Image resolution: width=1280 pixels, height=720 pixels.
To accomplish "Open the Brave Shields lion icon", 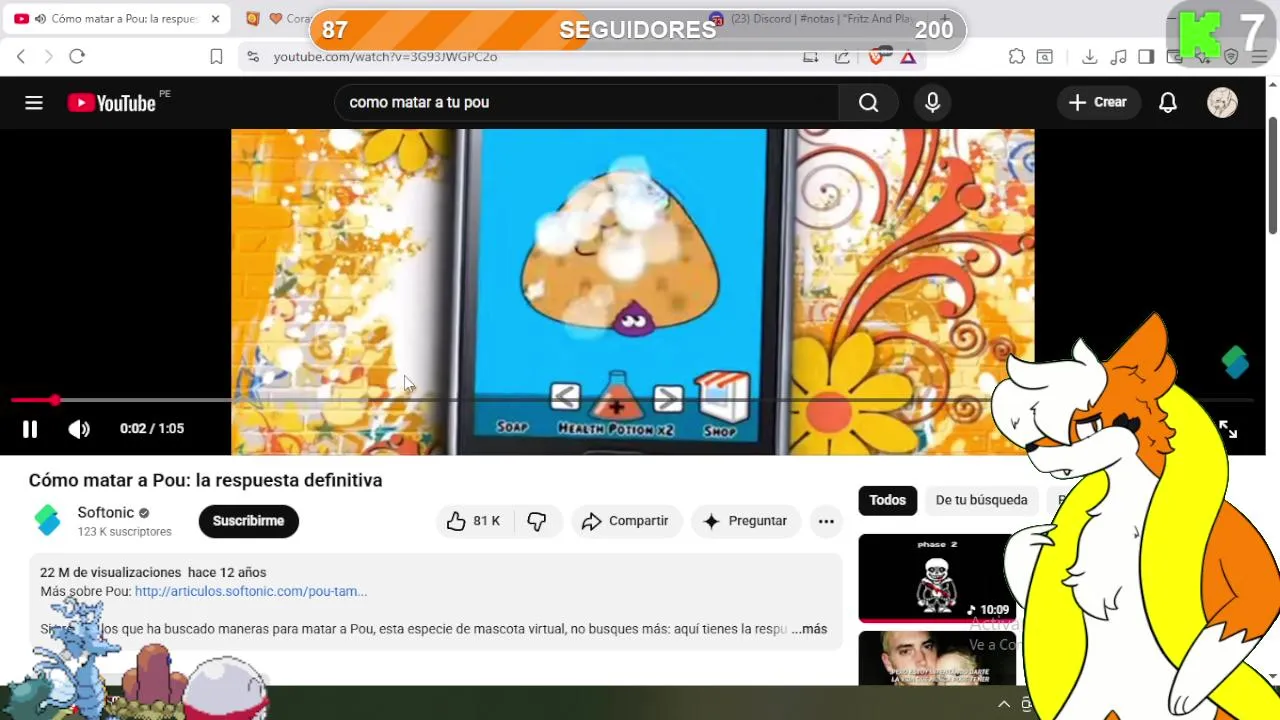I will click(877, 57).
